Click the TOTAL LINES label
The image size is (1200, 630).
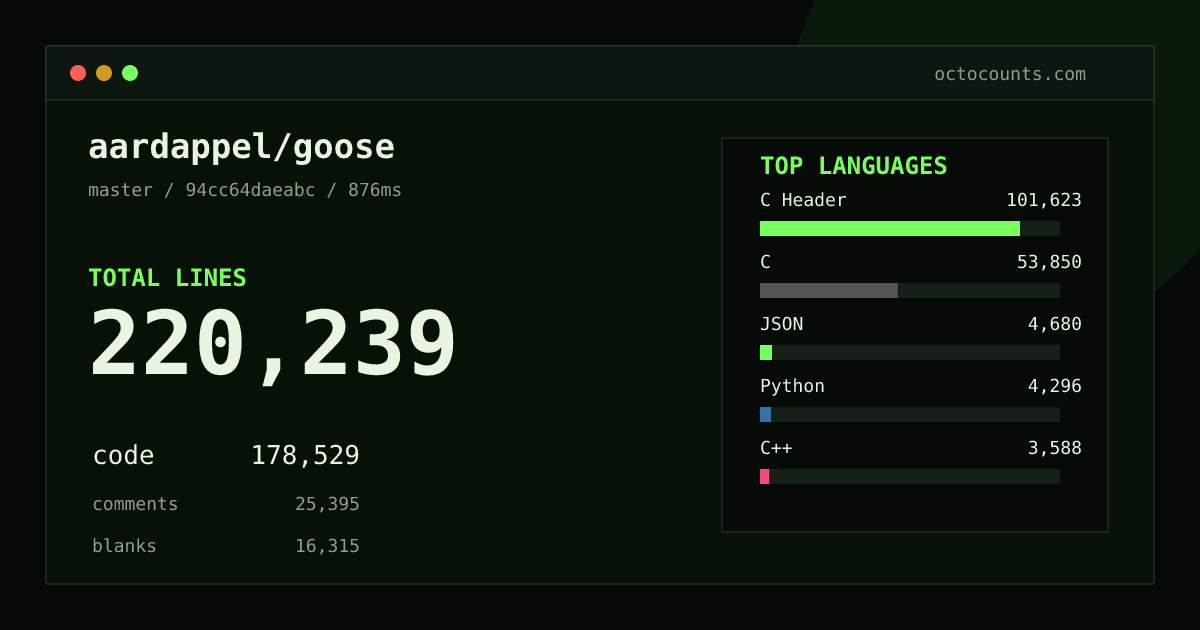coord(167,278)
